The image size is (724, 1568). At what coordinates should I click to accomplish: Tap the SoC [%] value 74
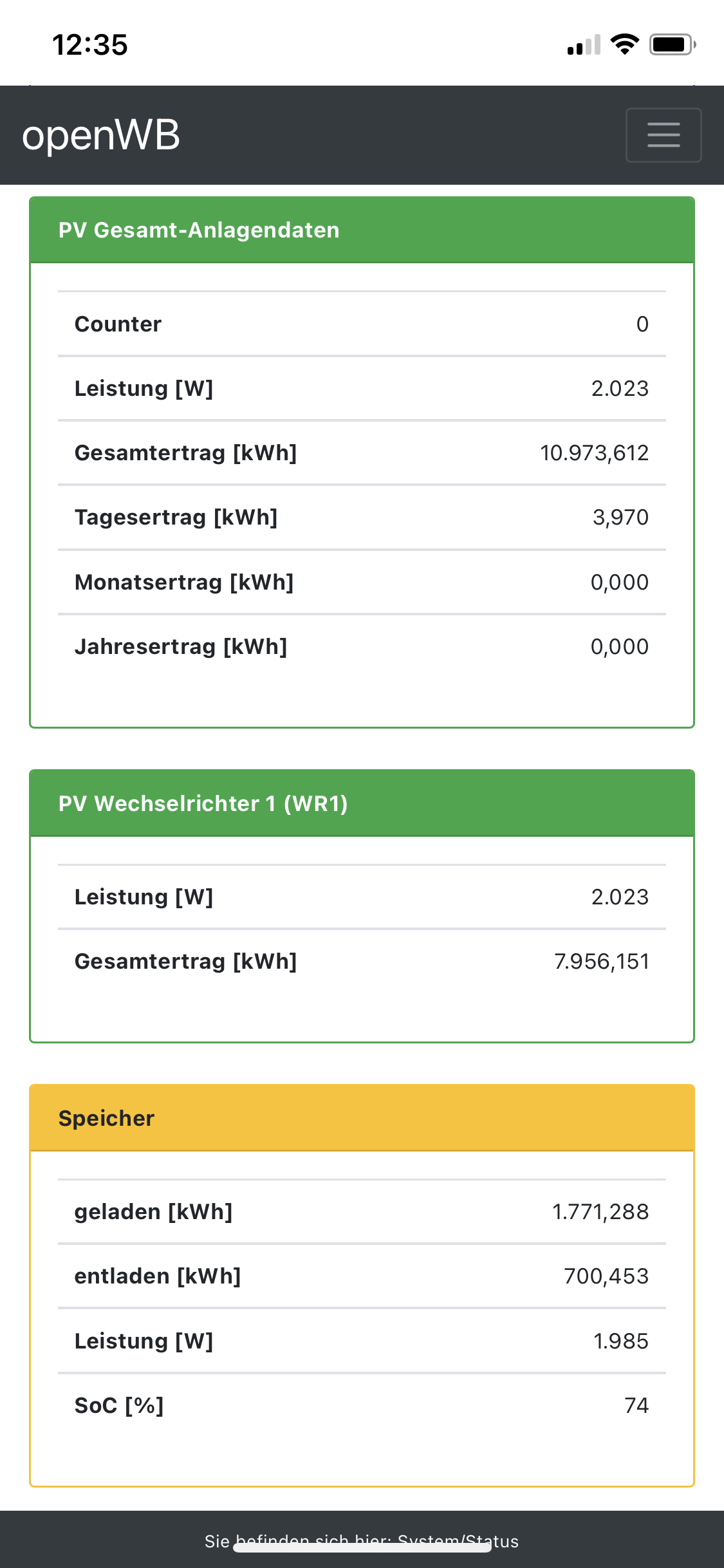coord(636,1405)
